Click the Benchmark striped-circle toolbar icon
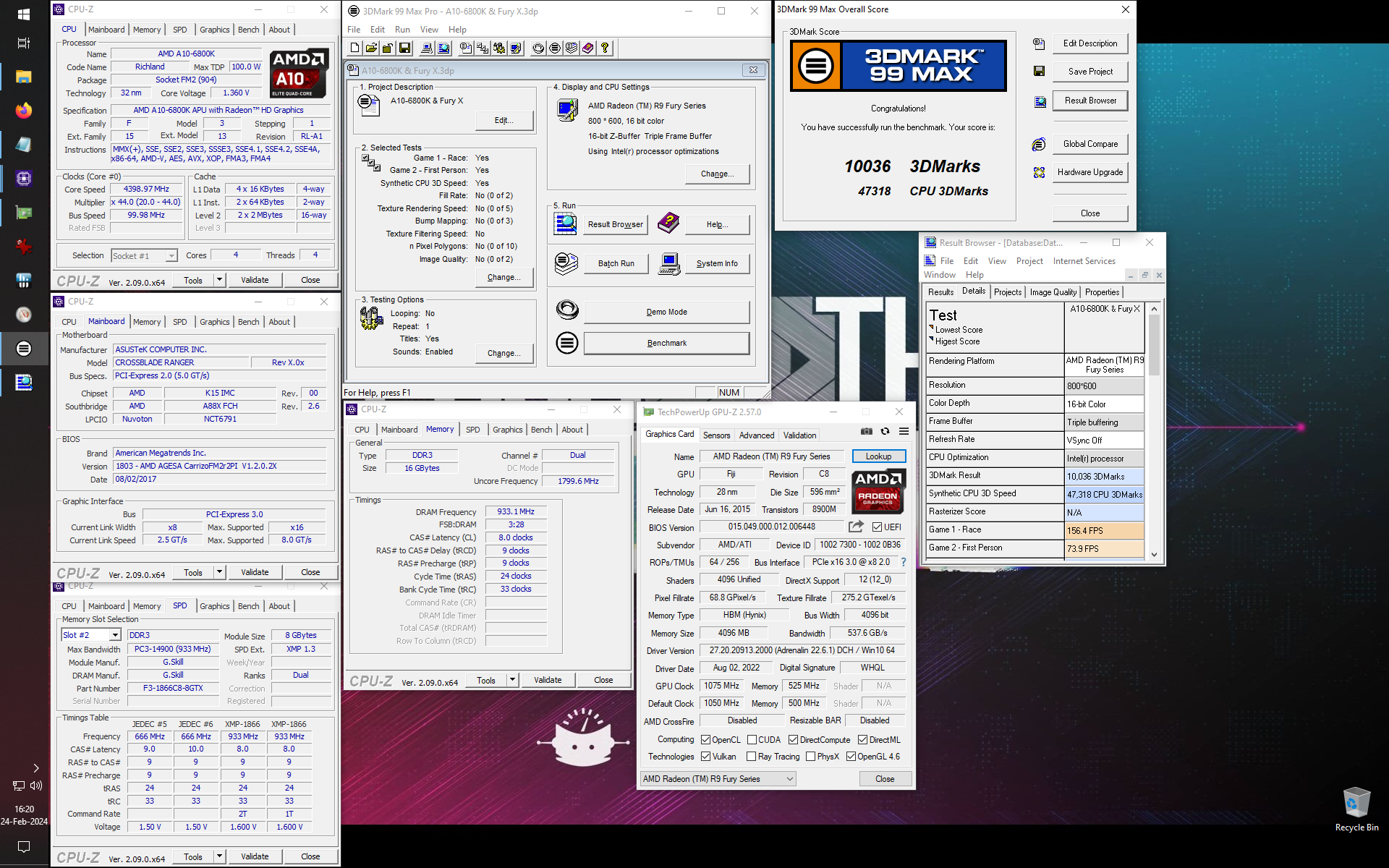Screen dimensions: 1389x868 [x=555, y=48]
